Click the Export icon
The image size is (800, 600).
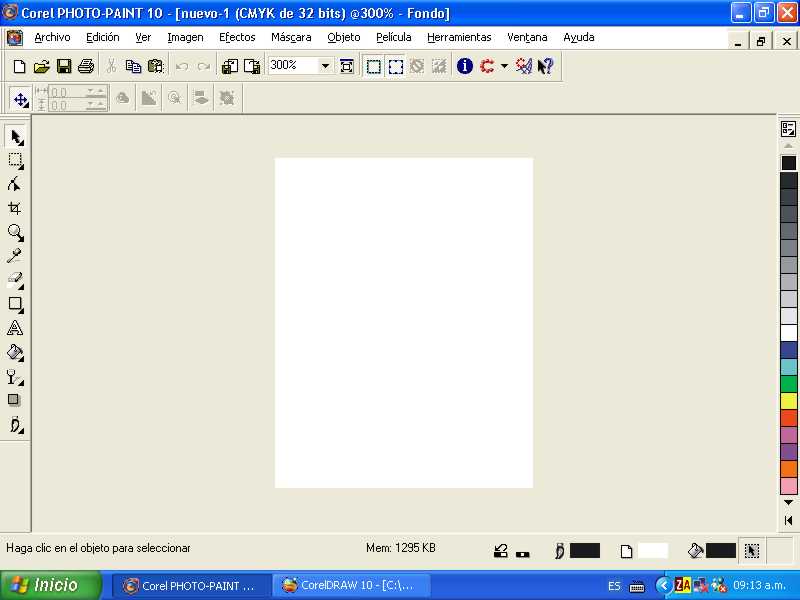coord(252,66)
